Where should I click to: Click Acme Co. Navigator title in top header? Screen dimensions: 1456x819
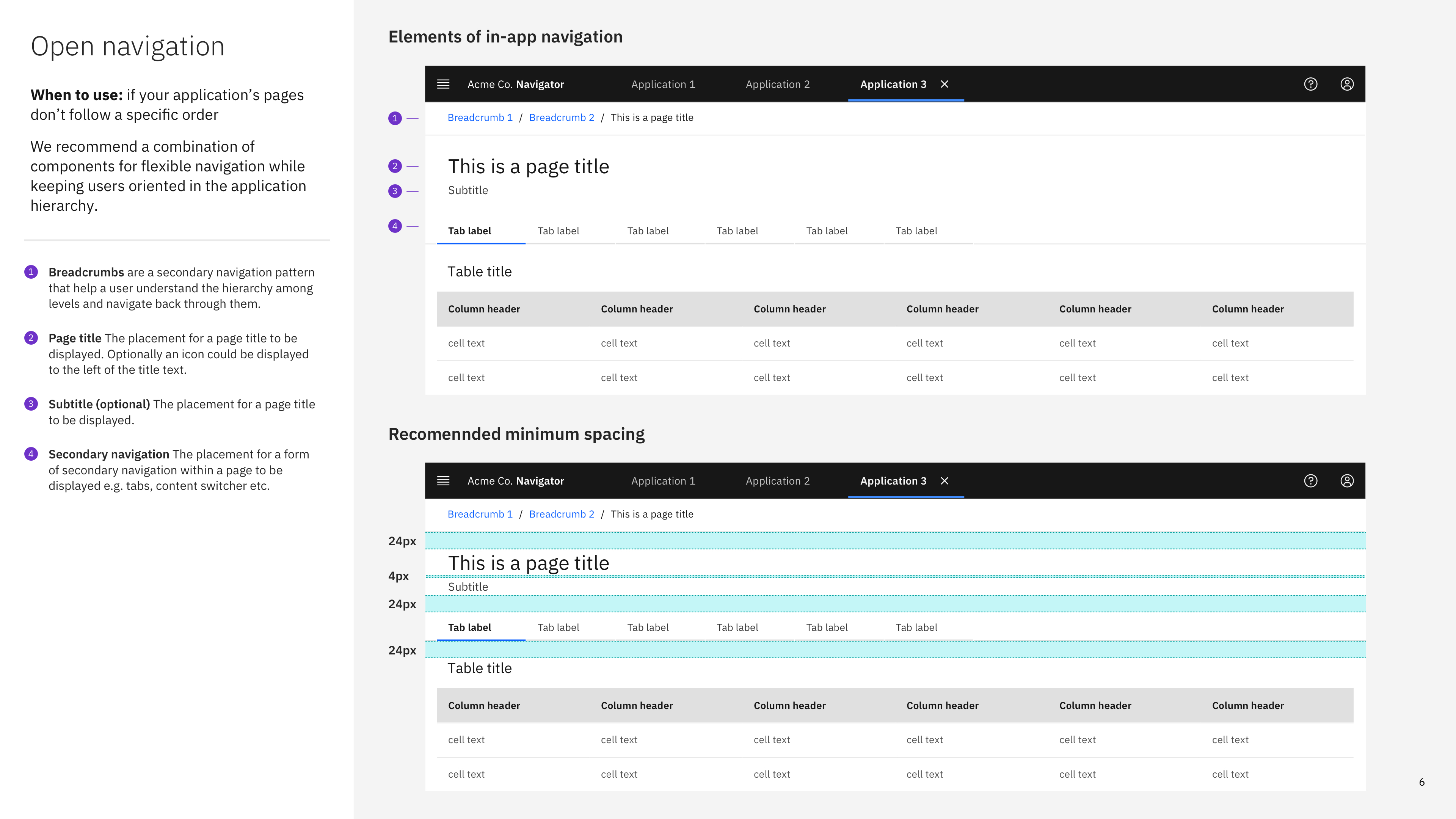coord(516,84)
